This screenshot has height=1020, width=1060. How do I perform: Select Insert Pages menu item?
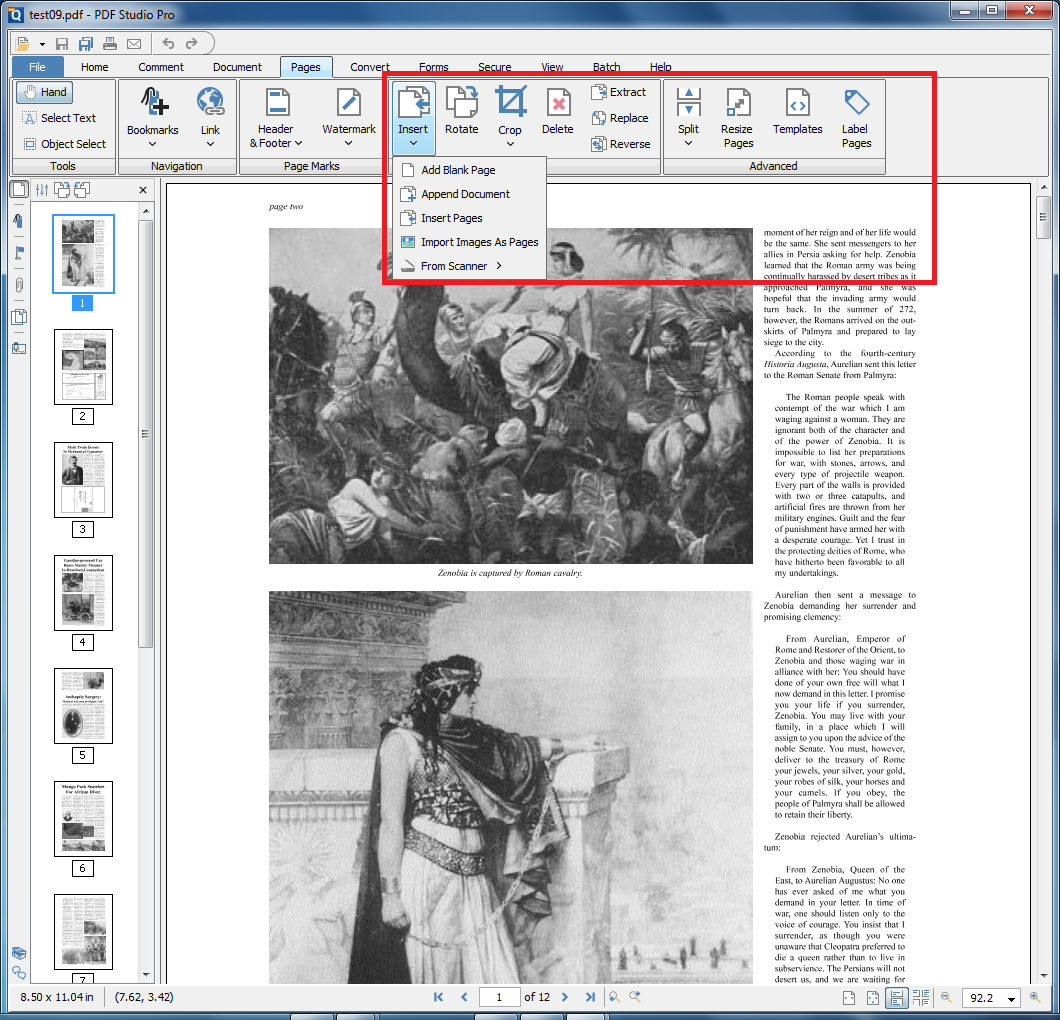[469, 218]
